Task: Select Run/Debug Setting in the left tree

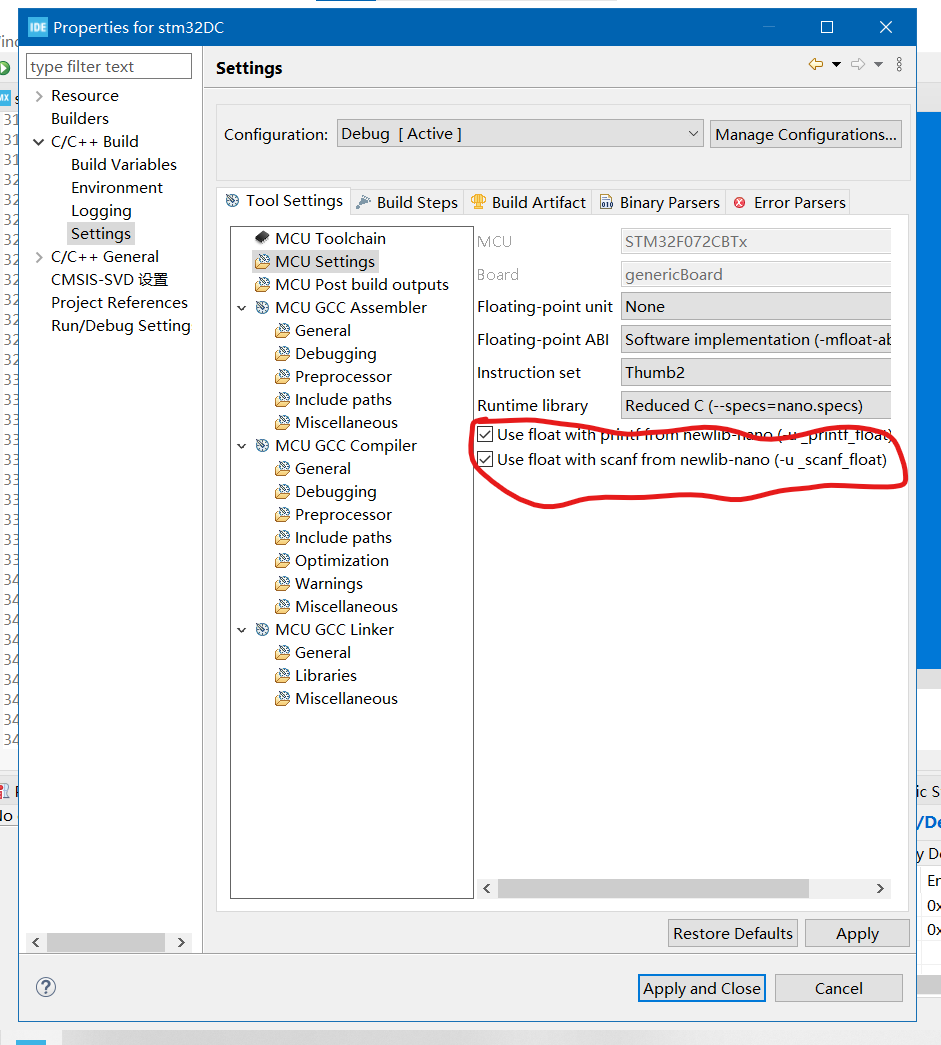Action: pyautogui.click(x=121, y=326)
